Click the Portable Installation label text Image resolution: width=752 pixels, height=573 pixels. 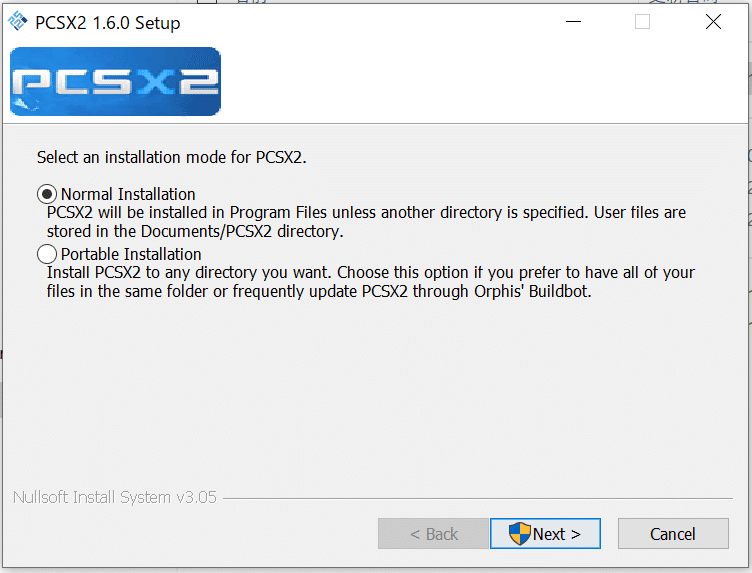pos(131,254)
